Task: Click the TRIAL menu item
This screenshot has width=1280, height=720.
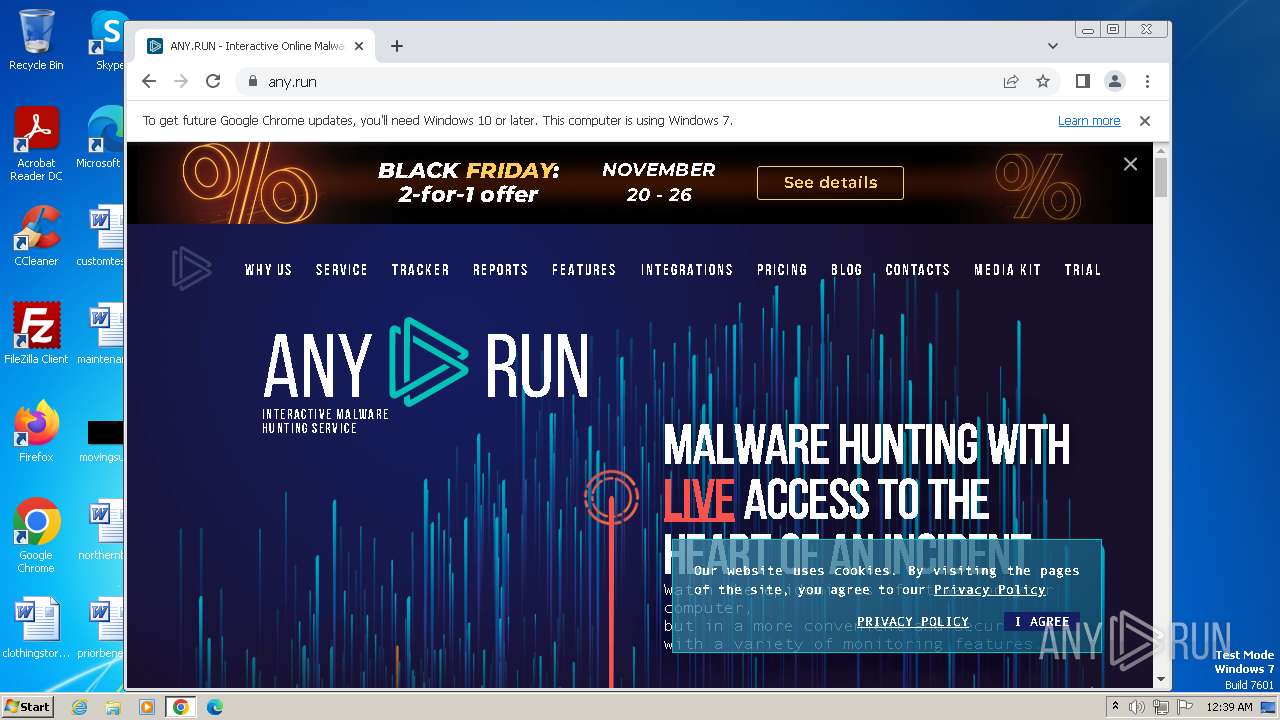Action: [x=1082, y=270]
